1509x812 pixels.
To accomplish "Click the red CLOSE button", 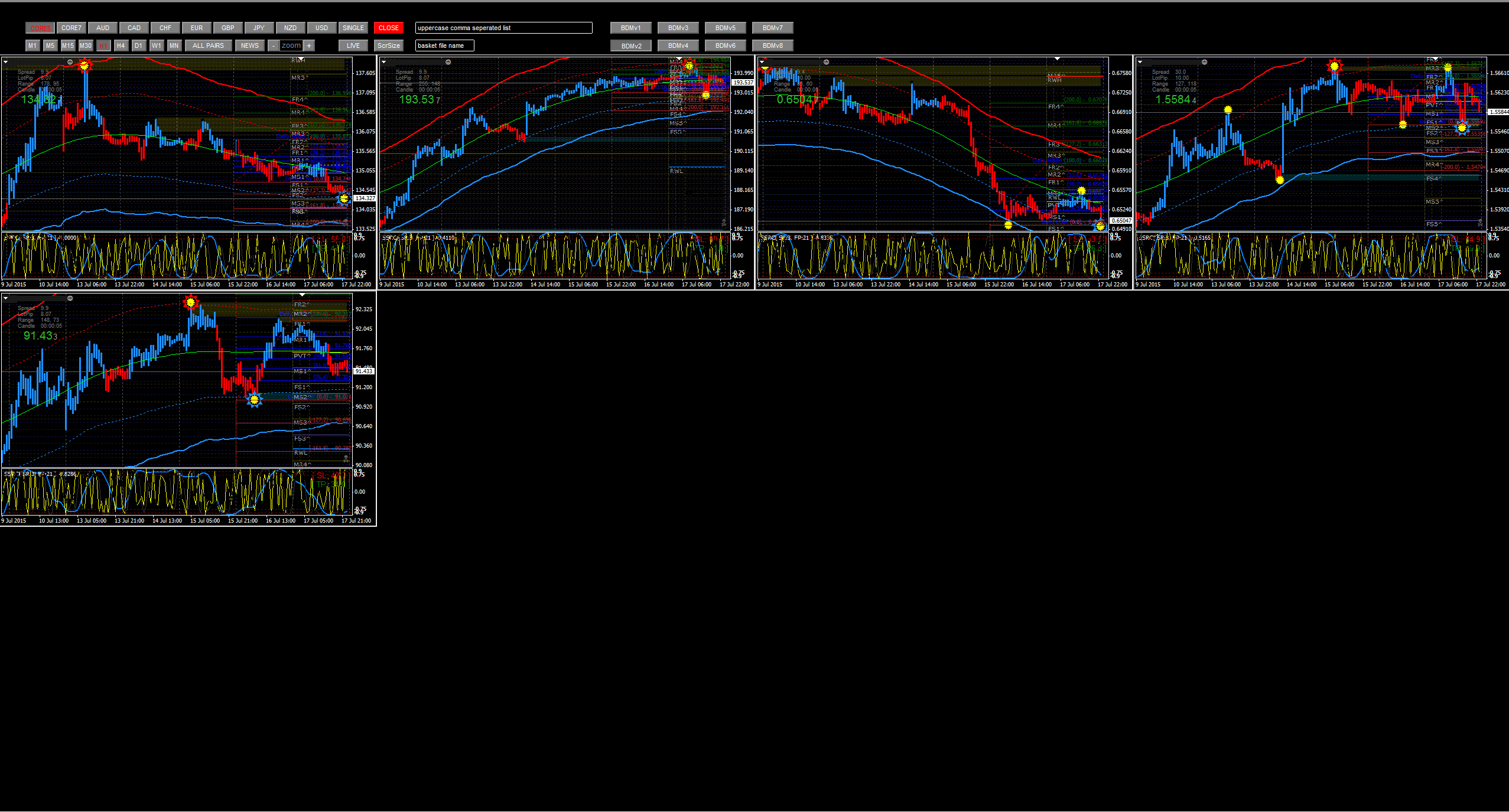I will tap(389, 28).
